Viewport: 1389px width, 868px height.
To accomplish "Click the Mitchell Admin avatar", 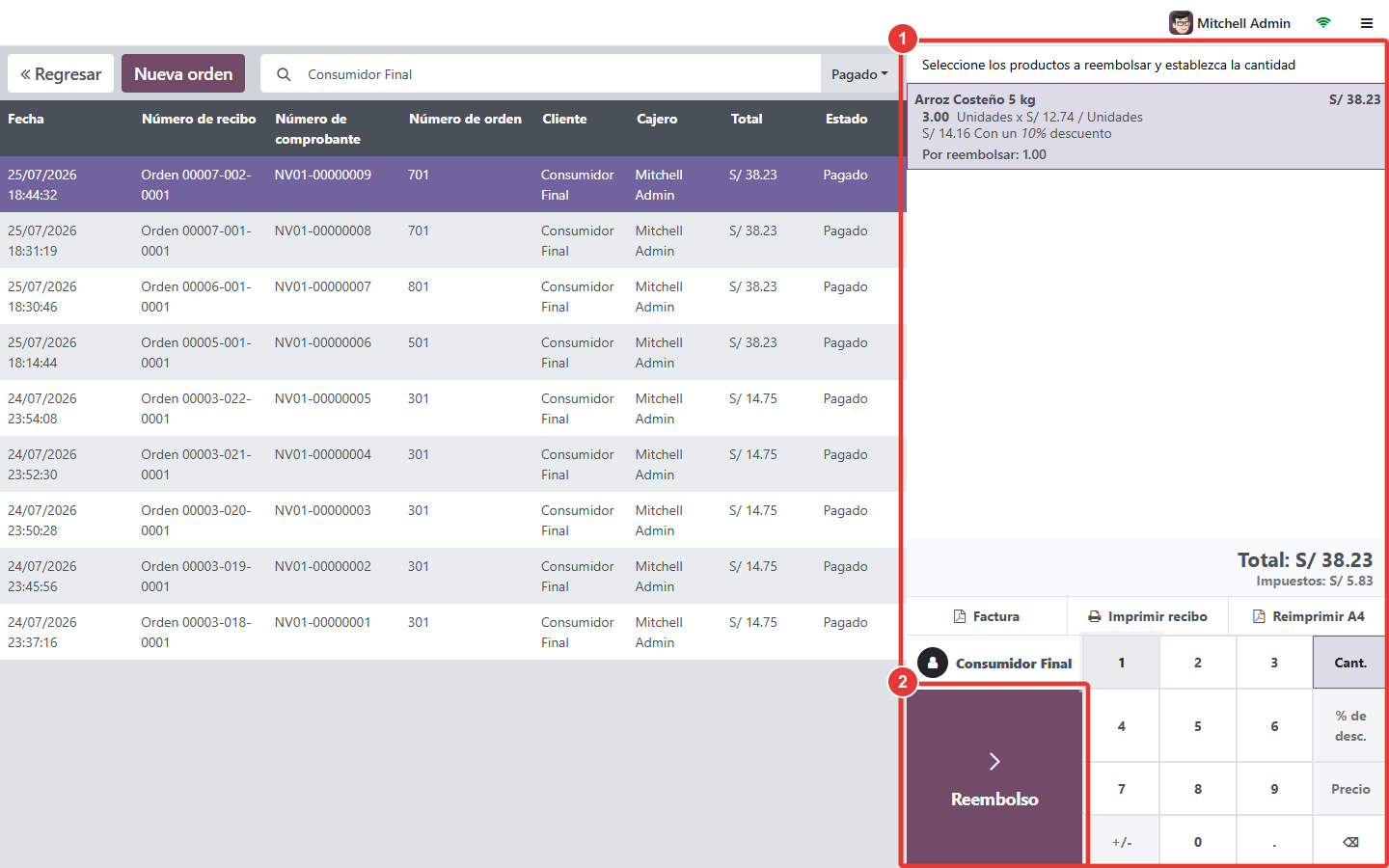I will point(1181,23).
